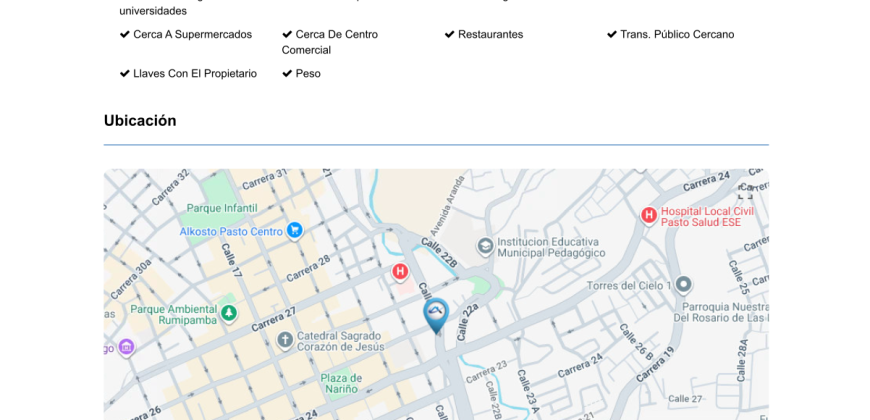Click the purple marker at left map edge

[126, 347]
